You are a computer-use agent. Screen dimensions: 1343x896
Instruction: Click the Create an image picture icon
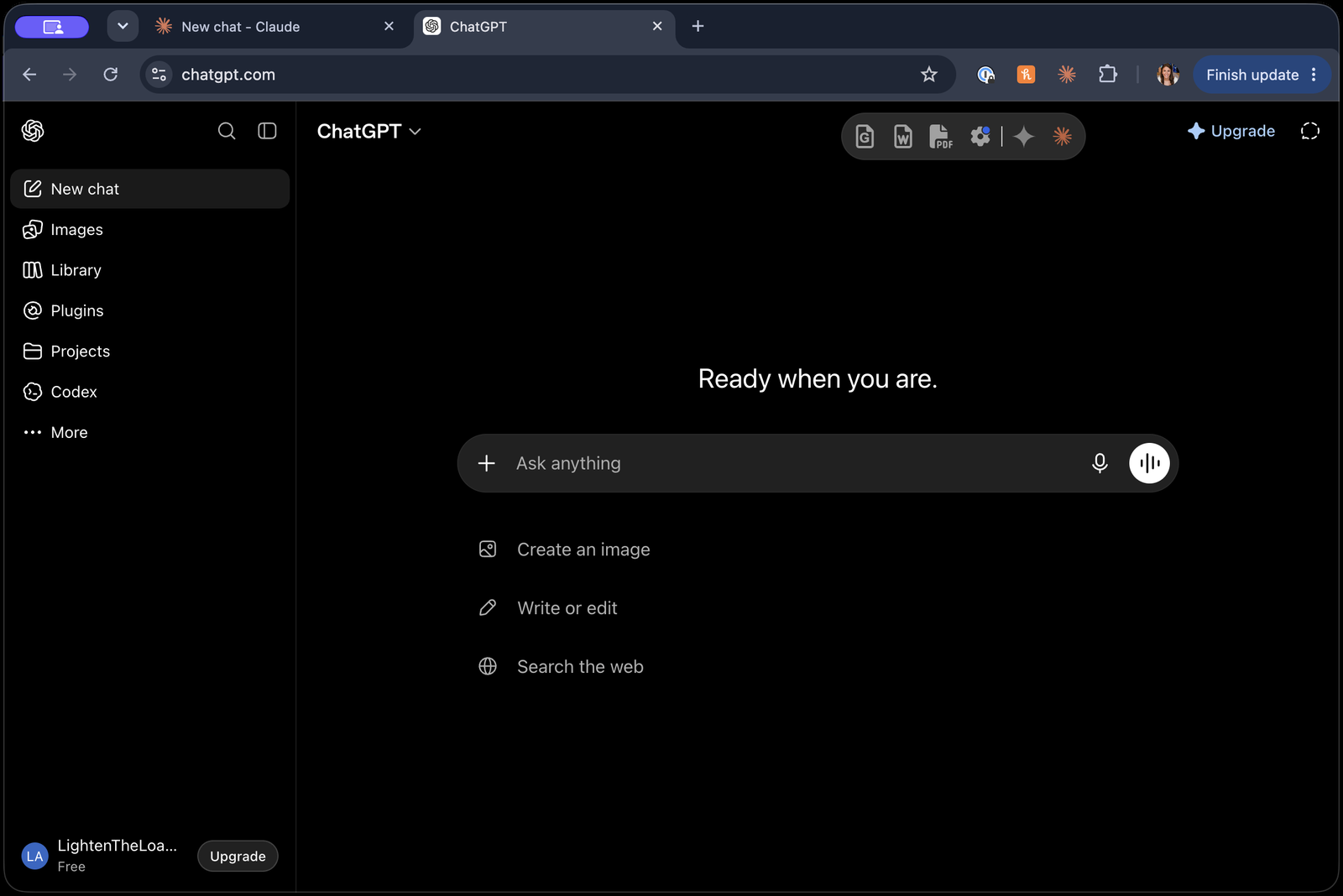click(x=488, y=550)
